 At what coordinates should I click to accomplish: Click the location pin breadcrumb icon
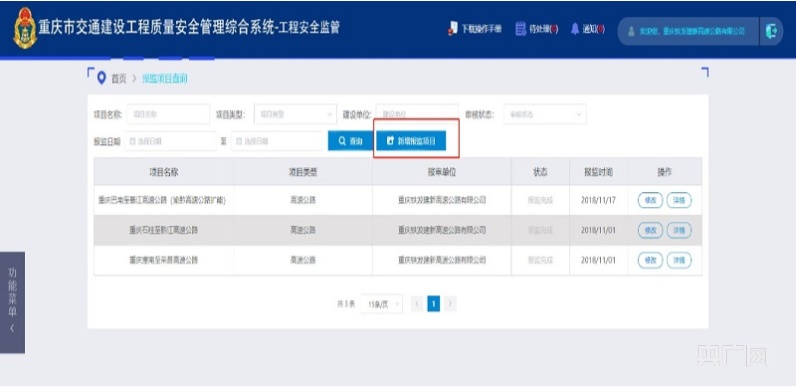point(102,78)
